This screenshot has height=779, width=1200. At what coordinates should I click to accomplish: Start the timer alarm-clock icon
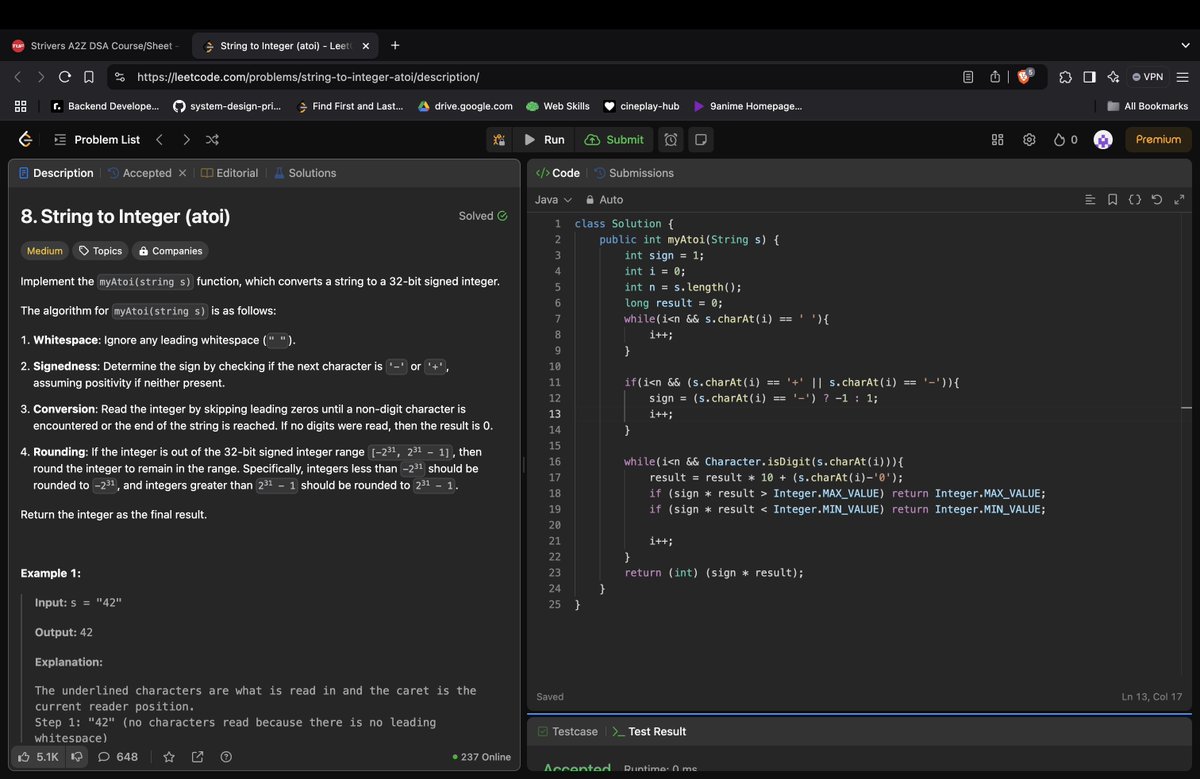click(x=671, y=139)
